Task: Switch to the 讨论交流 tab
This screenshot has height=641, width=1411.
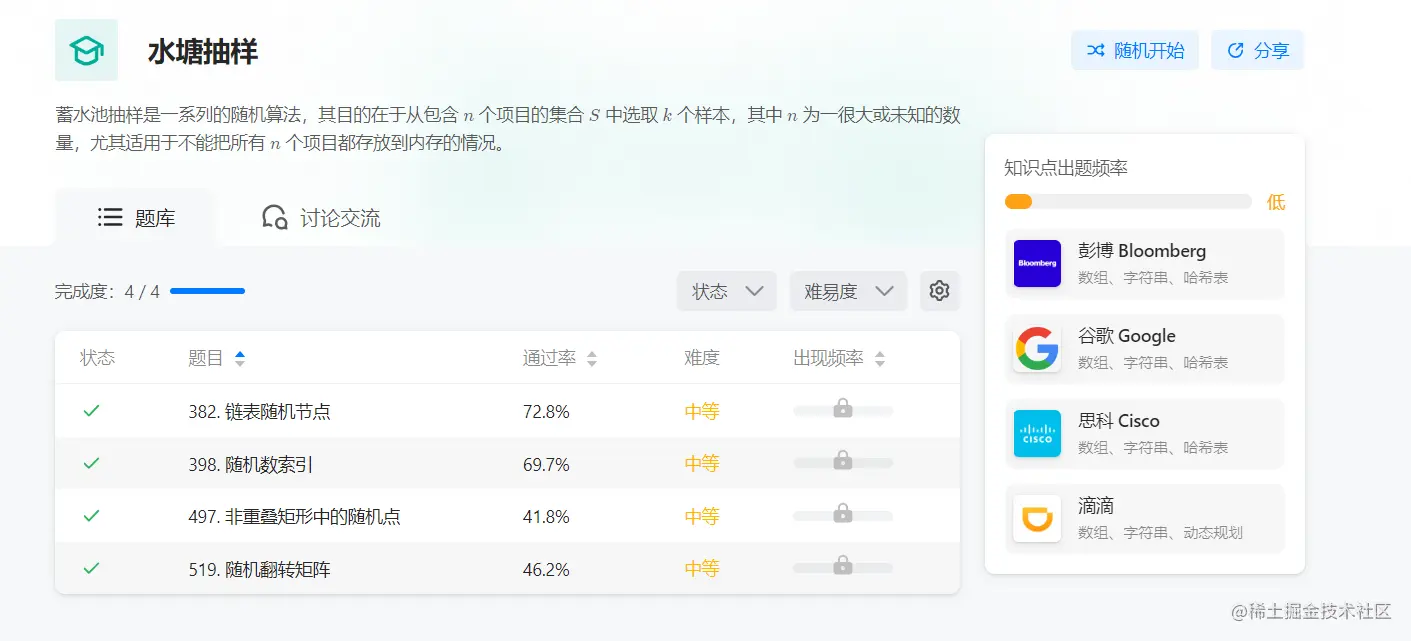Action: (321, 217)
